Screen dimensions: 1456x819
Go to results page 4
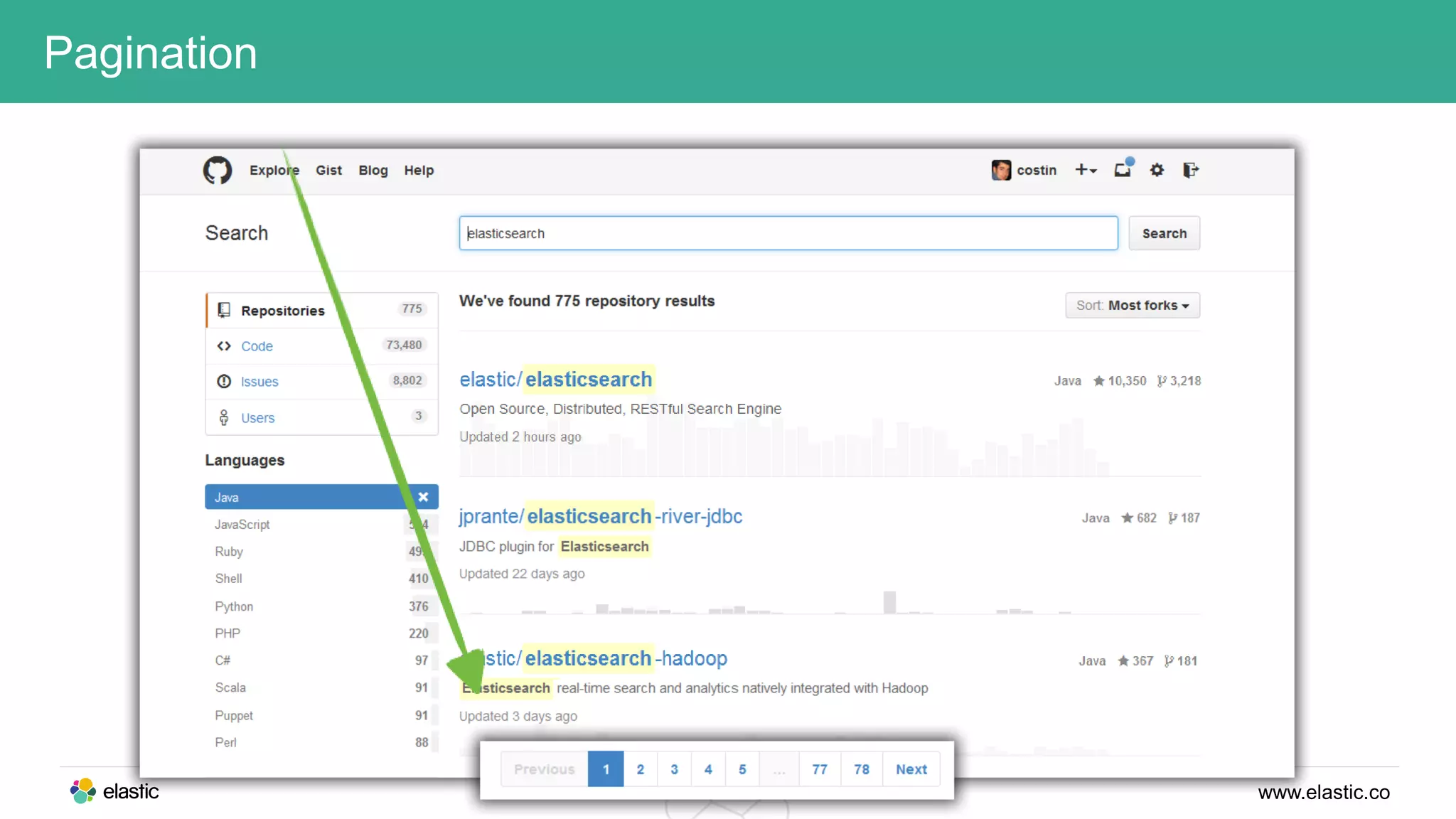708,769
